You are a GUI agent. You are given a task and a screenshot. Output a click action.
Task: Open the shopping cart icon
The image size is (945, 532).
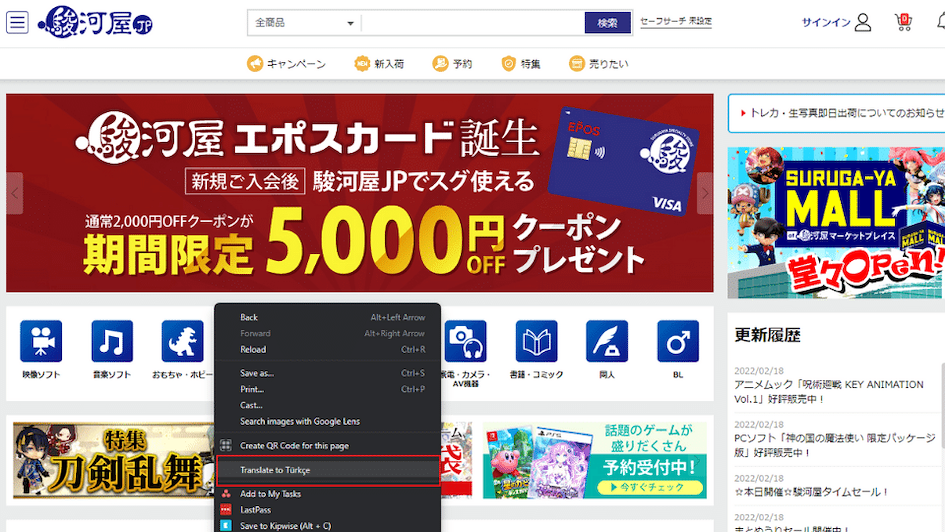(x=903, y=23)
